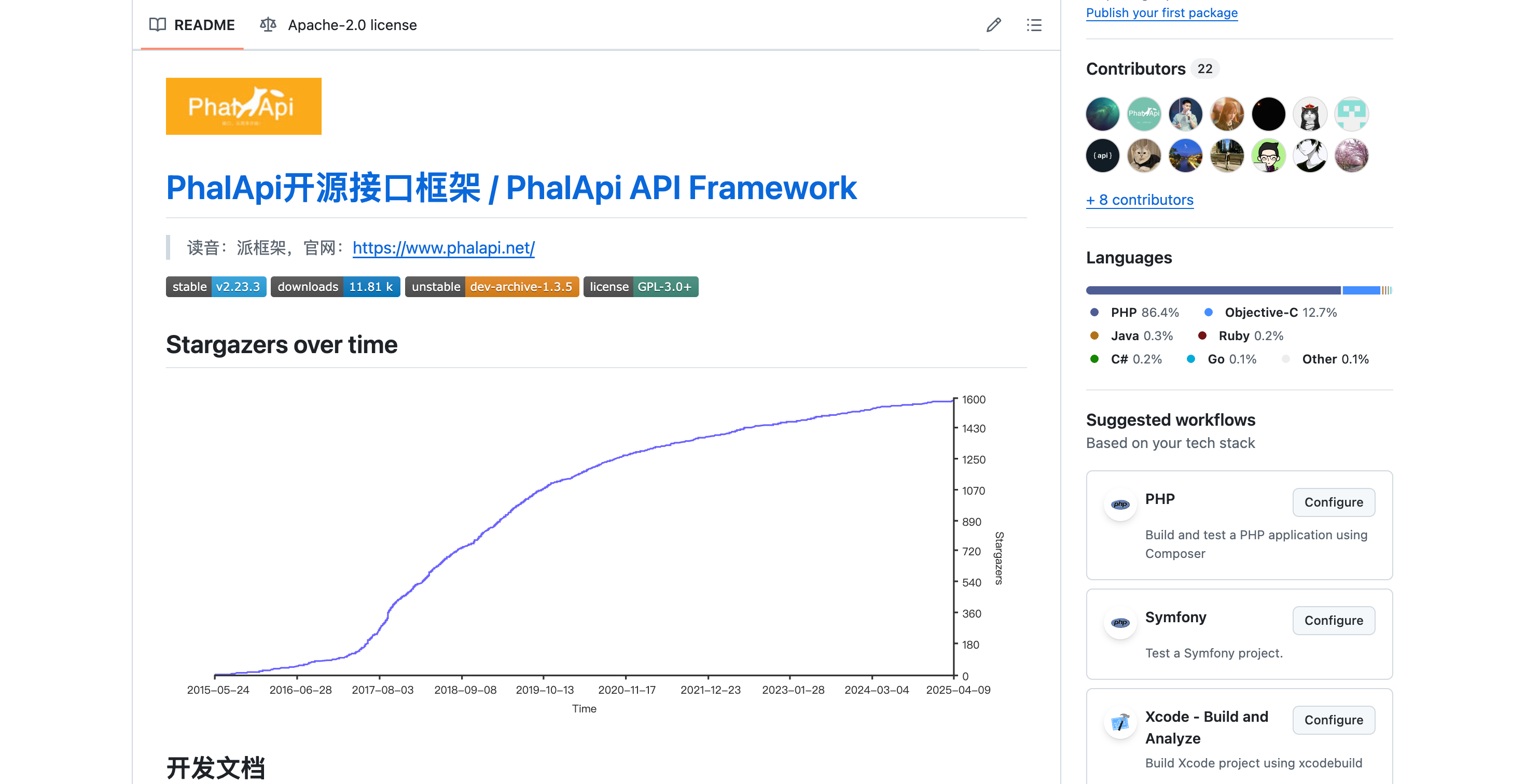
Task: Click the pencil edit README icon
Action: (x=993, y=25)
